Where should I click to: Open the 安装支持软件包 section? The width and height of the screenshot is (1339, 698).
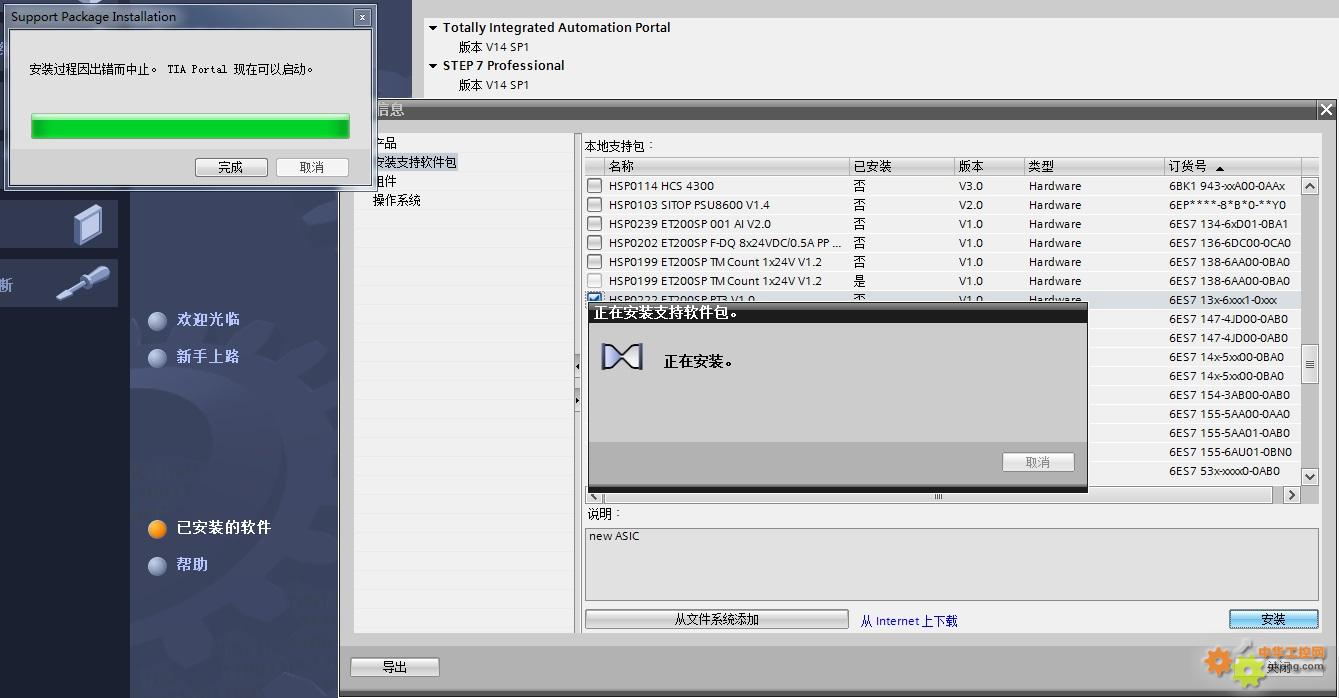[415, 162]
